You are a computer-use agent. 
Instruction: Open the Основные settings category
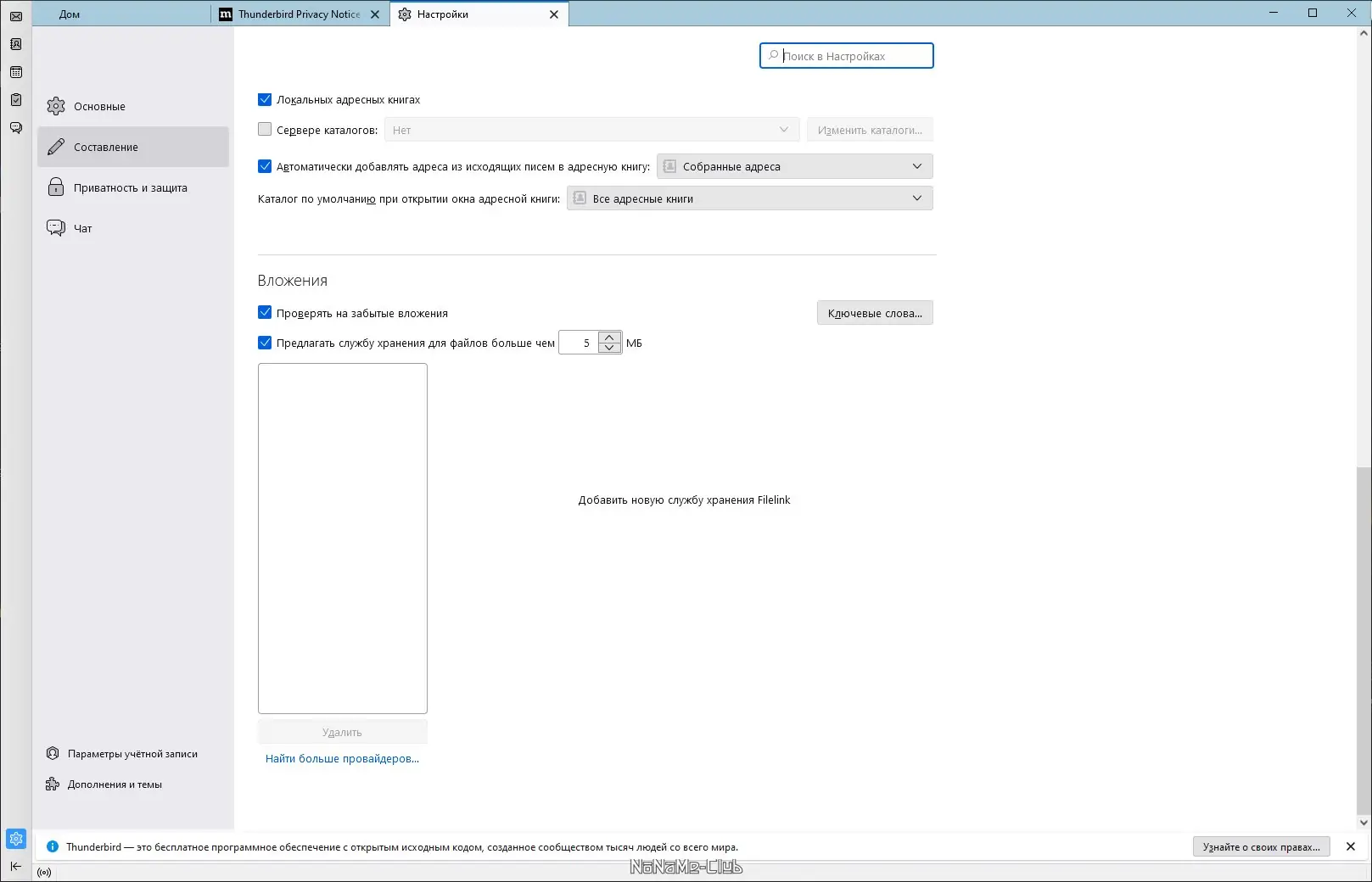(133, 106)
